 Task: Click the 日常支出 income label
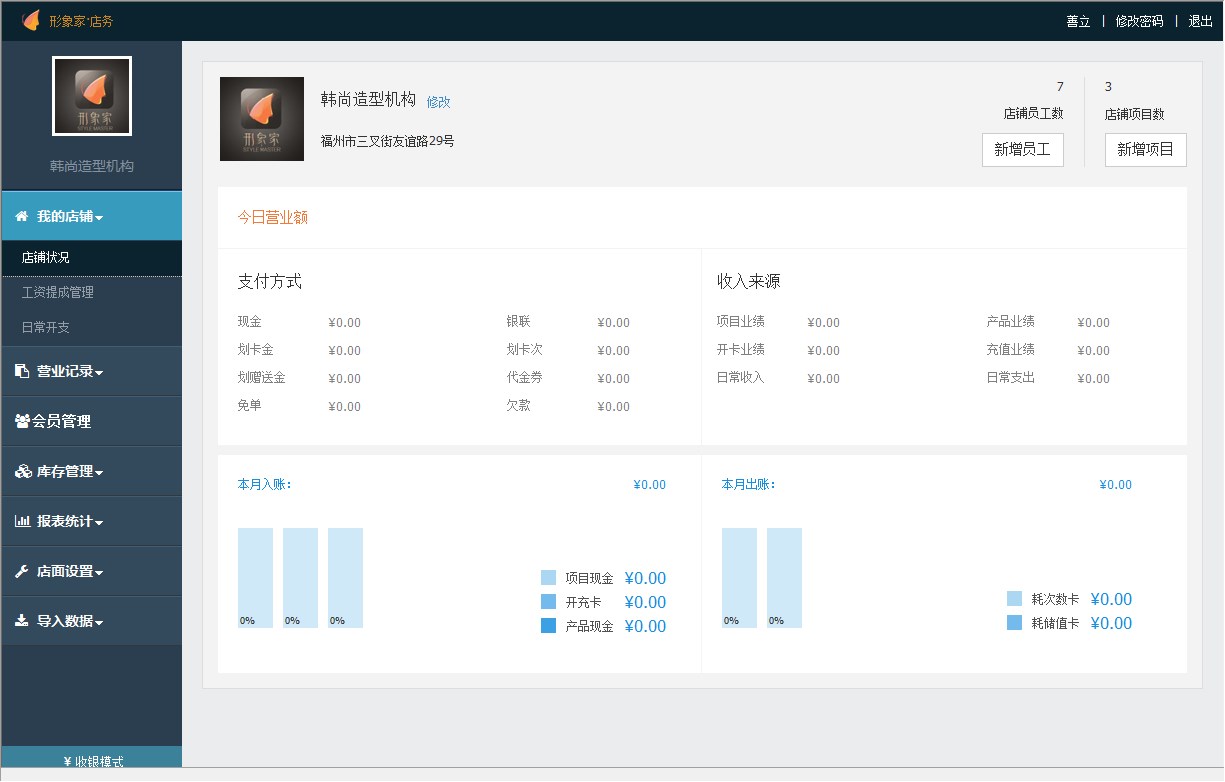[1010, 378]
